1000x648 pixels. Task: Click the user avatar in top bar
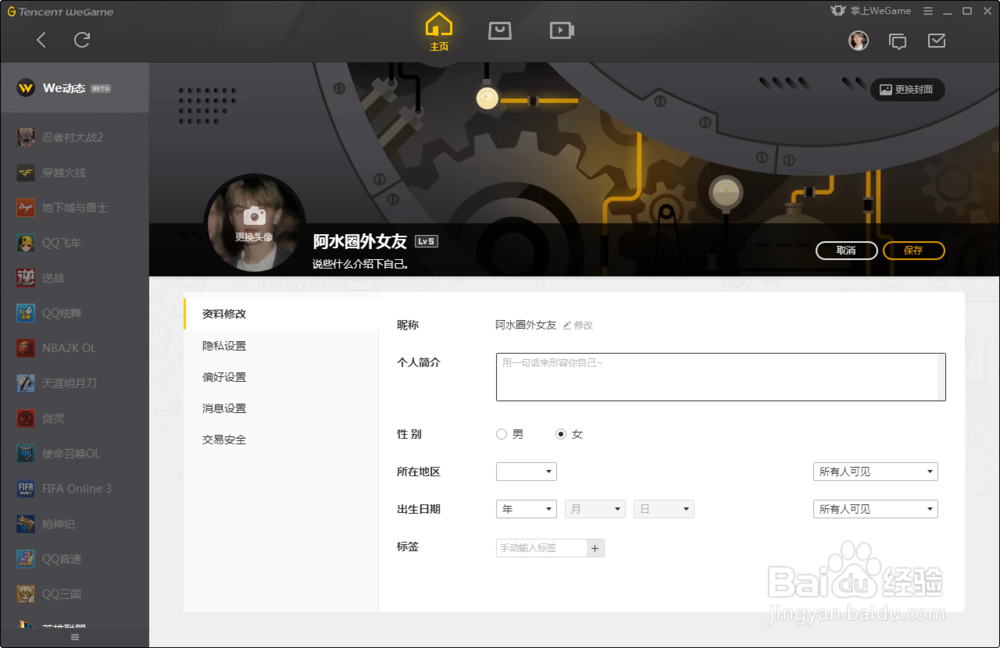coord(858,41)
